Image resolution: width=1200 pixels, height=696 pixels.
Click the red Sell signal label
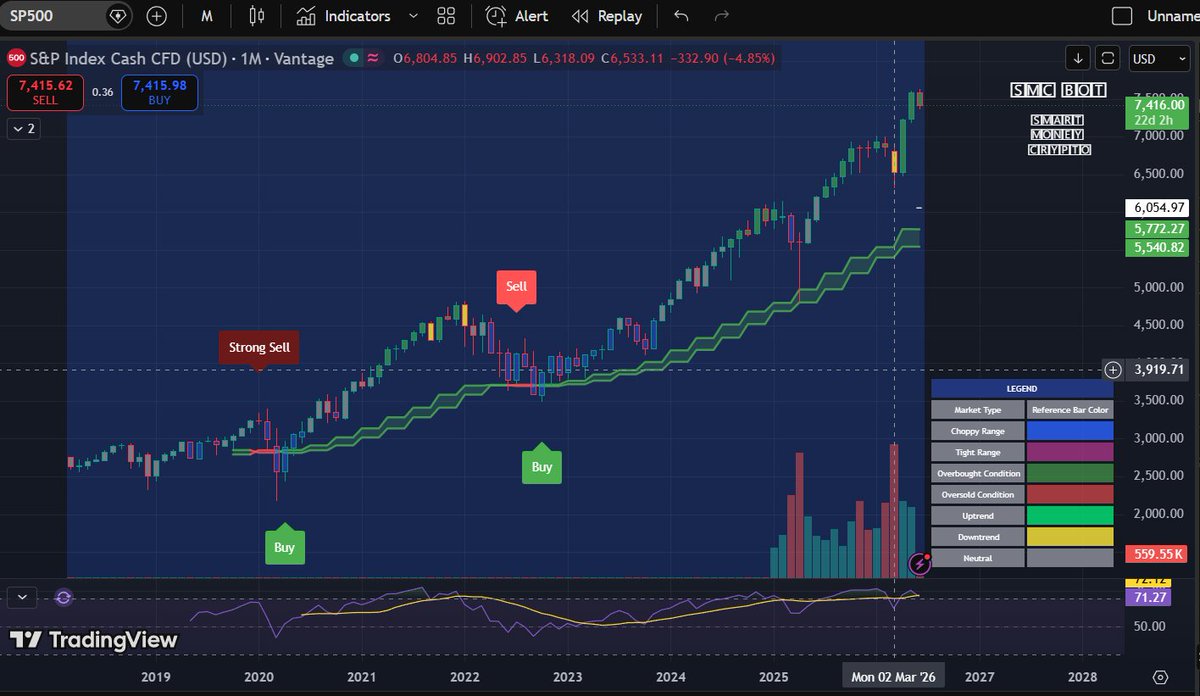pyautogui.click(x=516, y=286)
